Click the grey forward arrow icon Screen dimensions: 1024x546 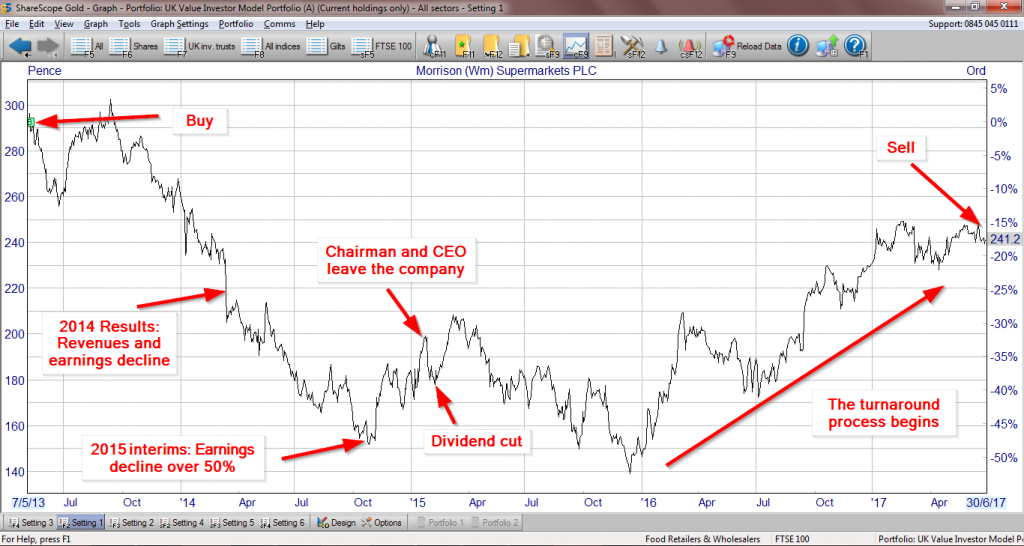pos(48,46)
